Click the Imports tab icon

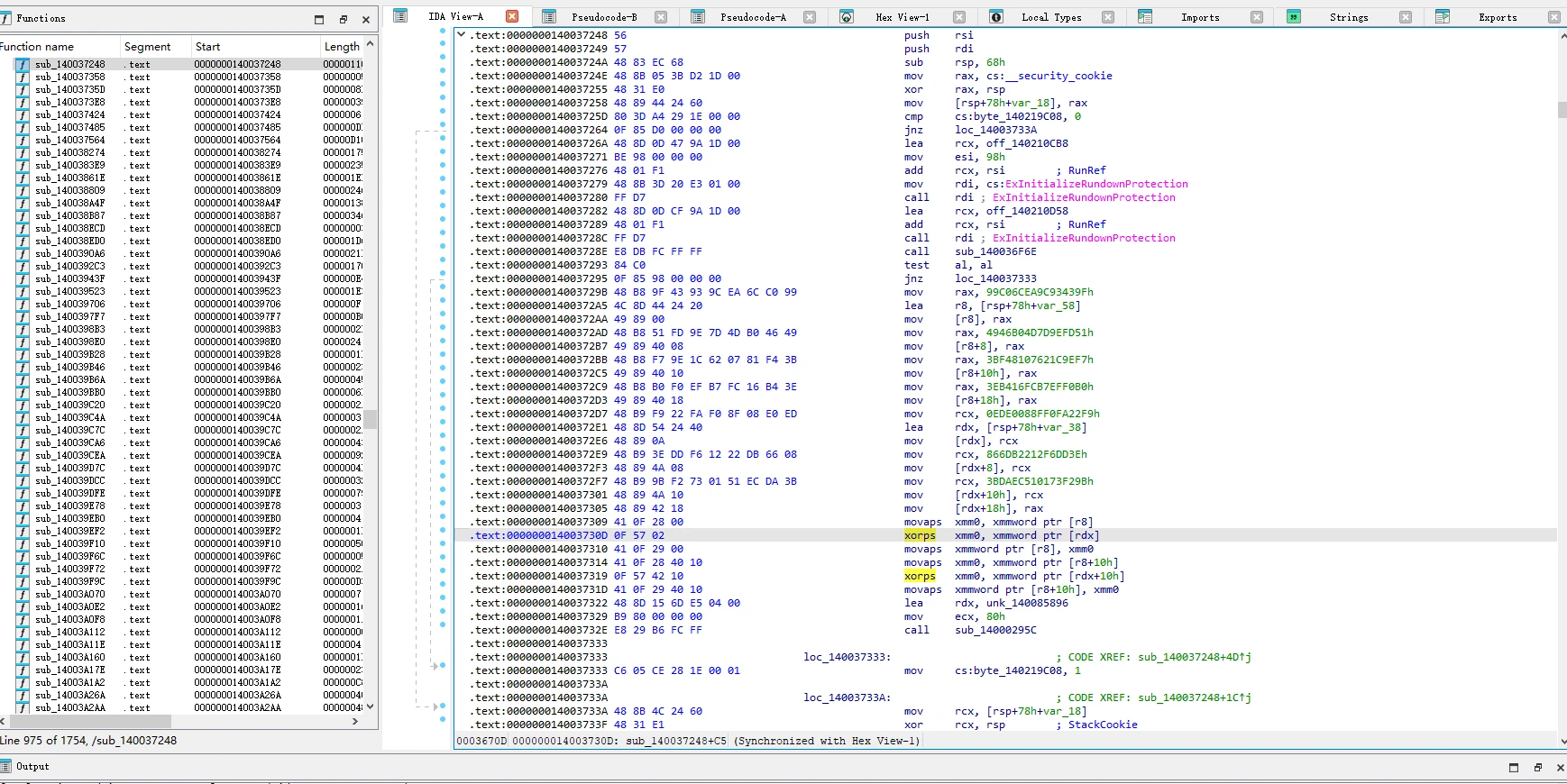[x=1145, y=16]
